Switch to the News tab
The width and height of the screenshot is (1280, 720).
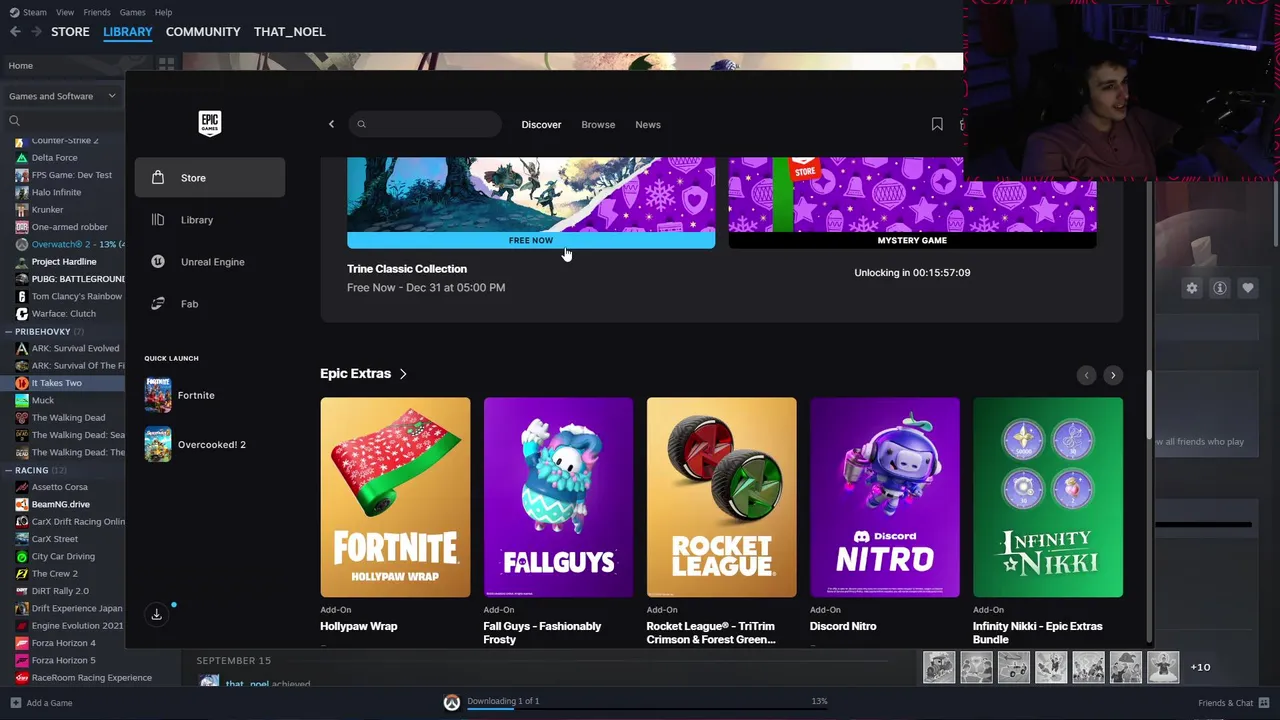pyautogui.click(x=648, y=124)
